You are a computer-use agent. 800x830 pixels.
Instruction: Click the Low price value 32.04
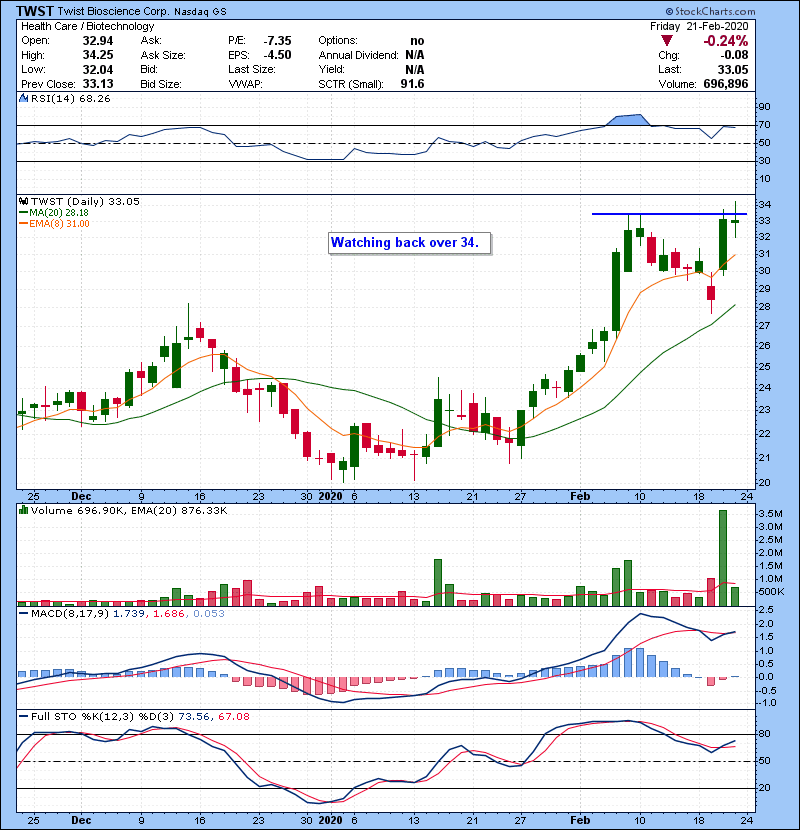tap(98, 69)
